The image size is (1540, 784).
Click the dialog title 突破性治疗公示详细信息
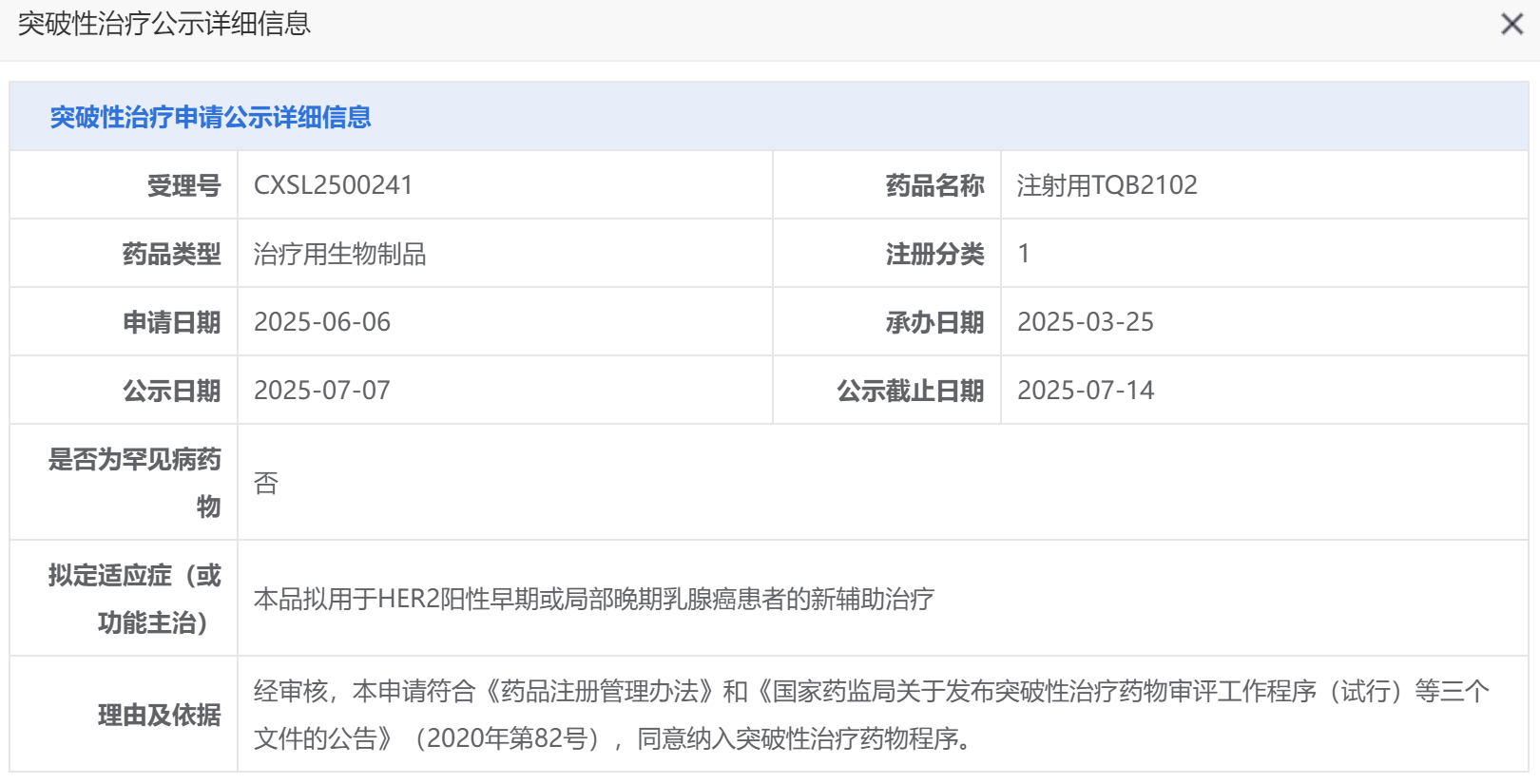click(164, 24)
